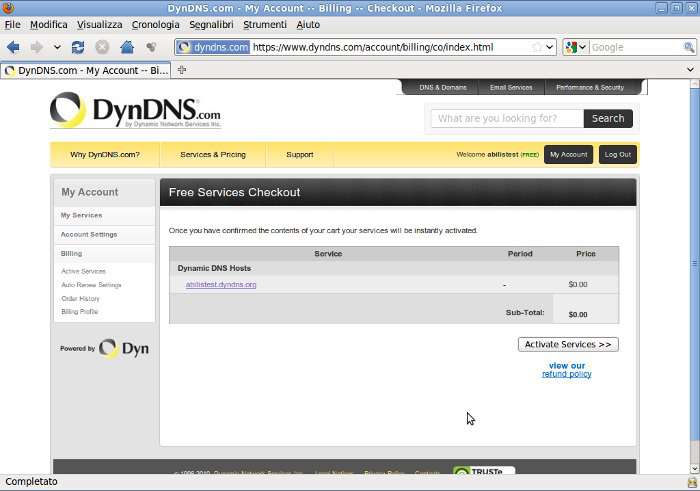Open the Strumenti menu
The image size is (700, 491).
click(x=264, y=24)
